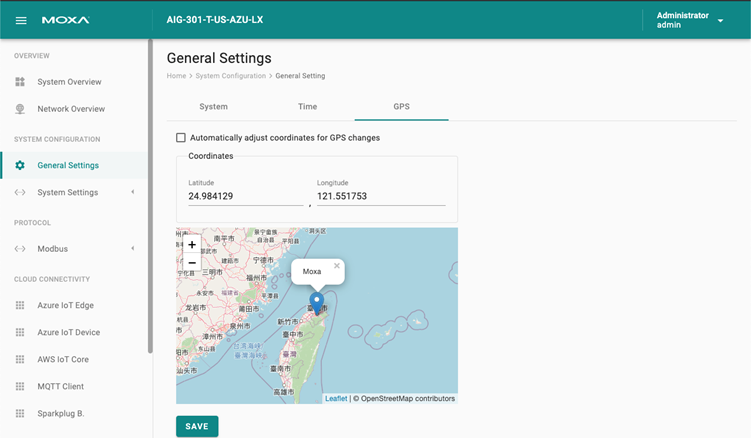Click the System Overview dashboard icon
Viewport: 751px width, 438px height.
pos(20,81)
